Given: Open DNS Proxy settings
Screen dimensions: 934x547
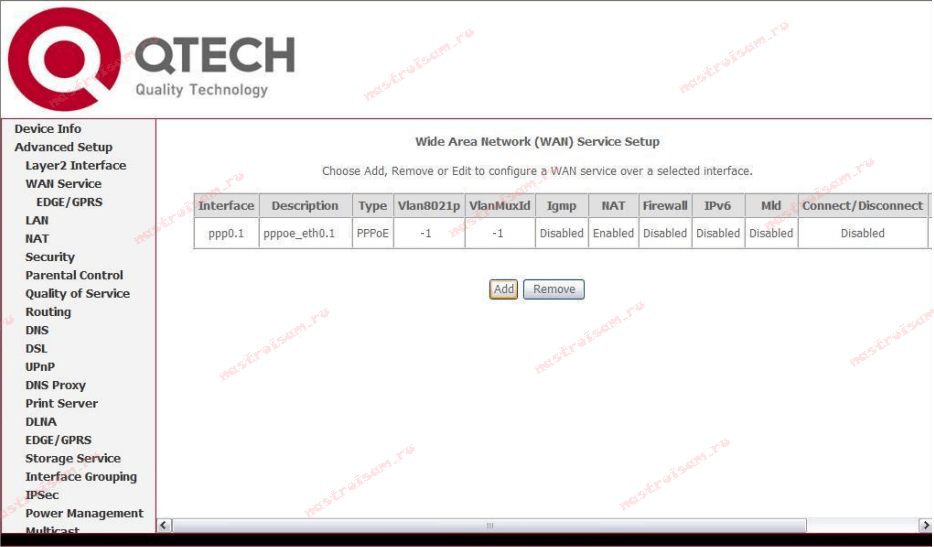Looking at the screenshot, I should pos(55,385).
